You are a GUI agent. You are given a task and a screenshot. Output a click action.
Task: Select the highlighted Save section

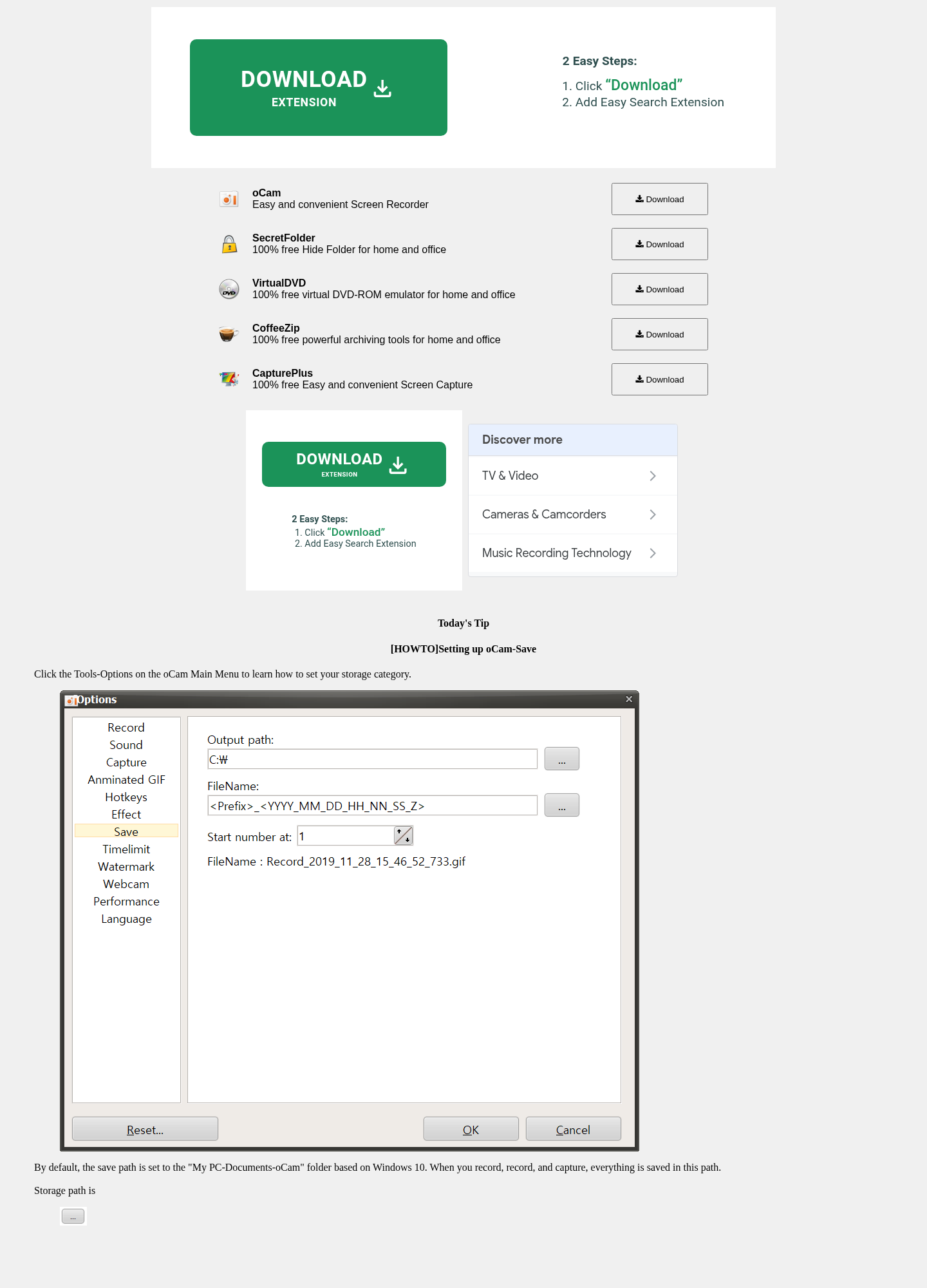tap(126, 831)
